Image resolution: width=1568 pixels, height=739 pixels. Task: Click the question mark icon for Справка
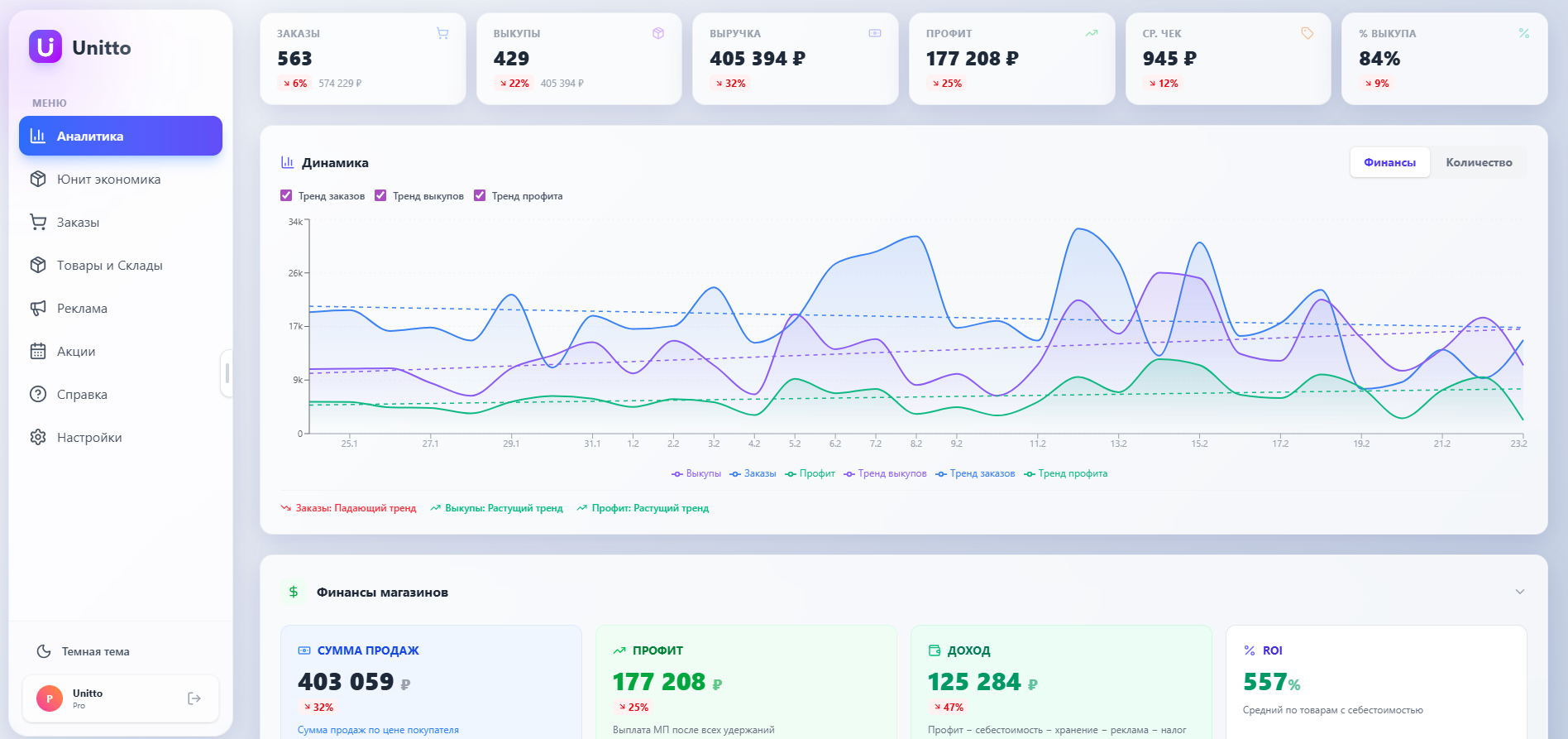[x=38, y=395]
